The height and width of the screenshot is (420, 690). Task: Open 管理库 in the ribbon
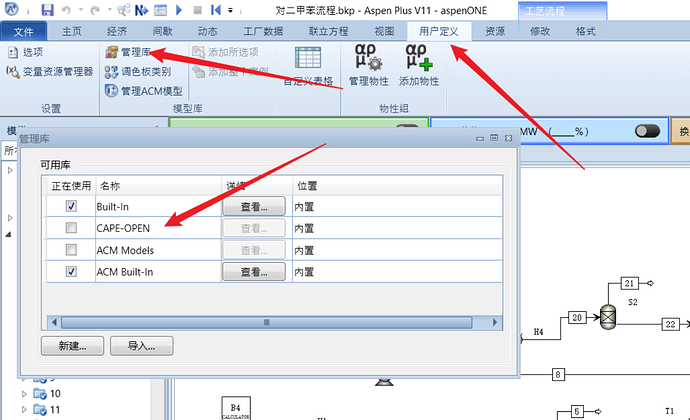(128, 52)
